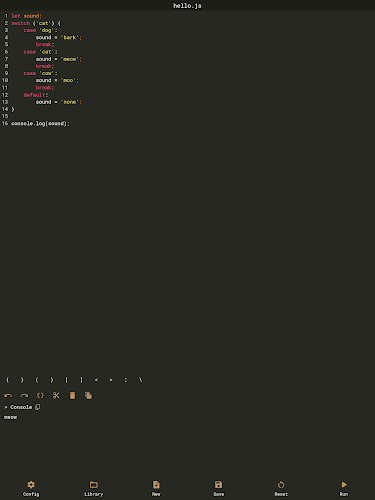Cut selection using scissors icon
The image size is (375, 500).
click(56, 396)
